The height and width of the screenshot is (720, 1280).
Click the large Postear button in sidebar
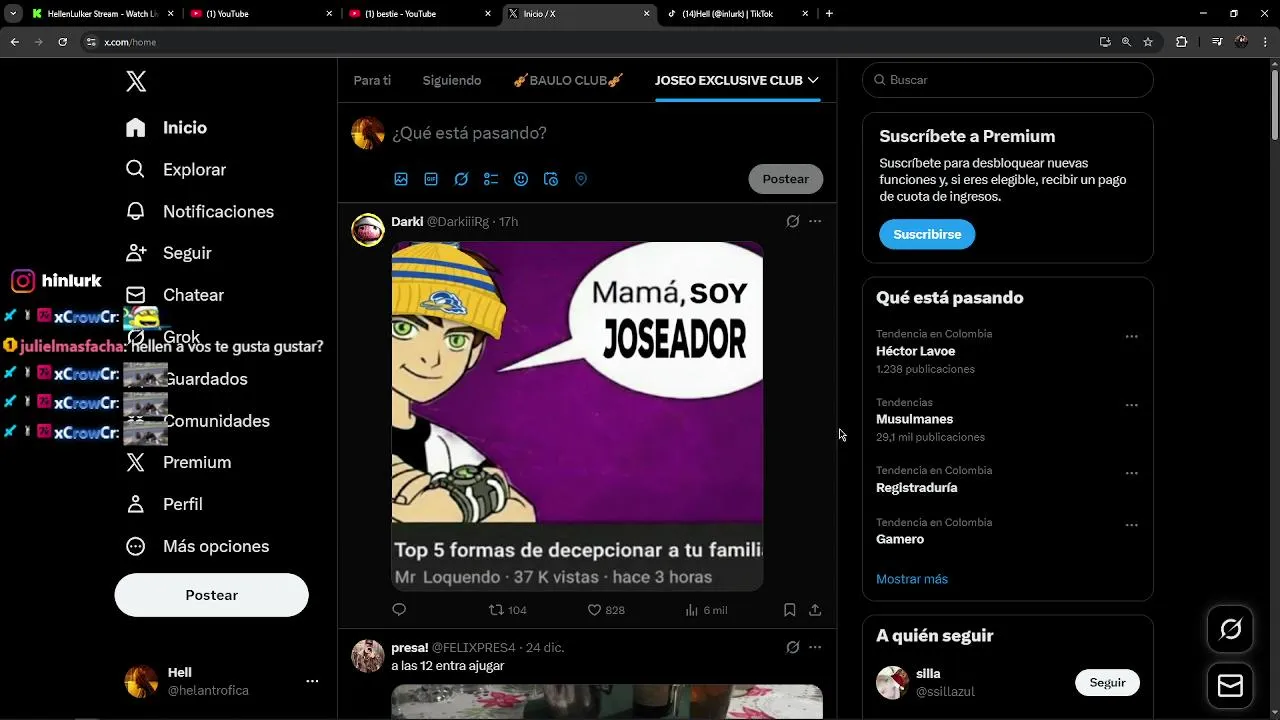211,595
